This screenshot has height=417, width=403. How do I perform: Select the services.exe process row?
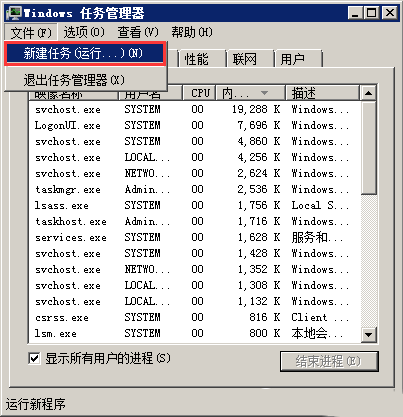pos(195,237)
